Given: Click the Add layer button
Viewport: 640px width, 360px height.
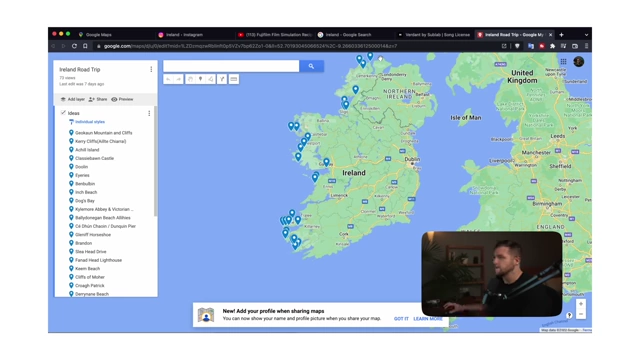Looking at the screenshot, I should tap(73, 99).
